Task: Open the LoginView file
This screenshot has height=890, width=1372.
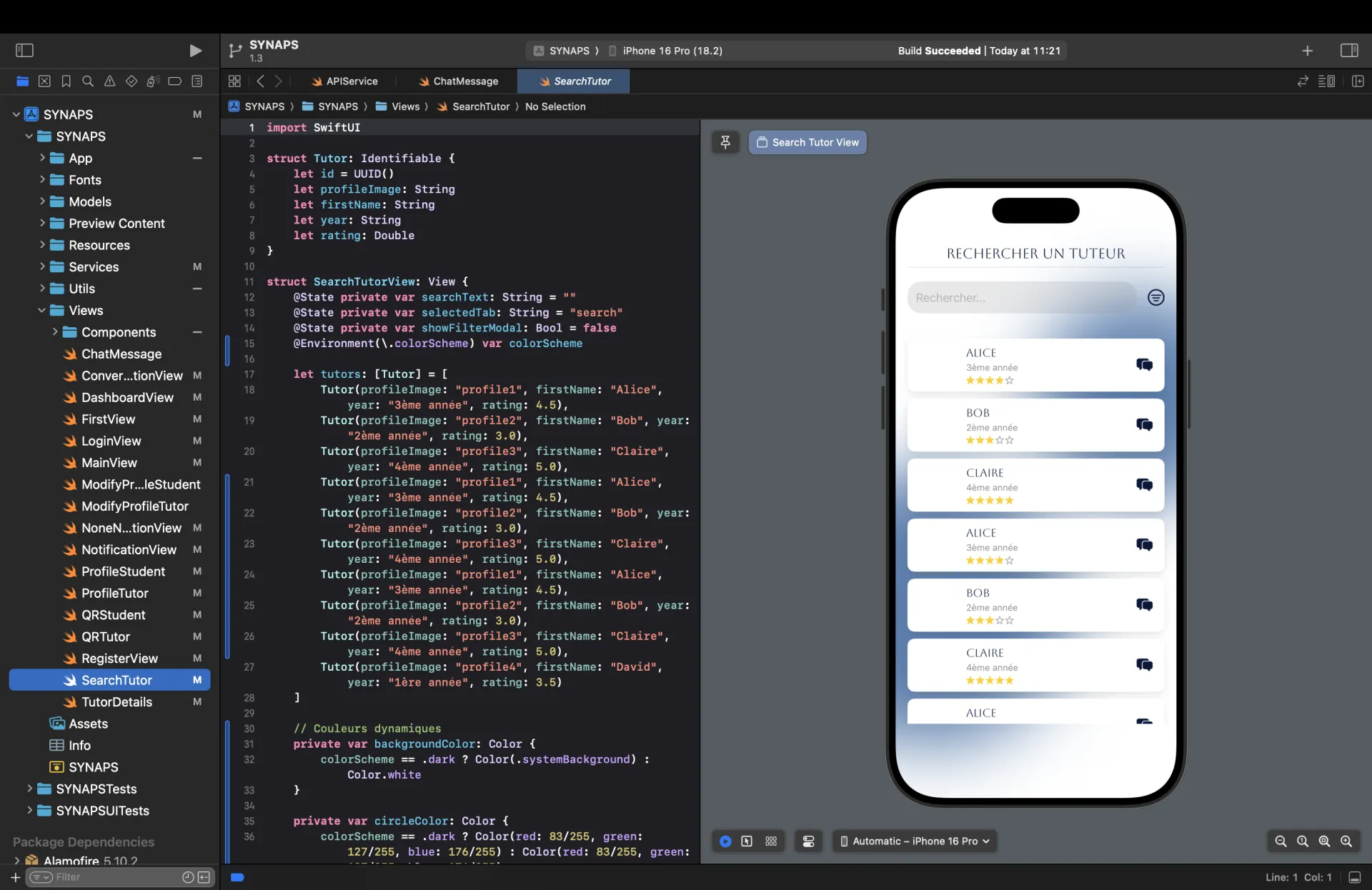Action: 109,441
